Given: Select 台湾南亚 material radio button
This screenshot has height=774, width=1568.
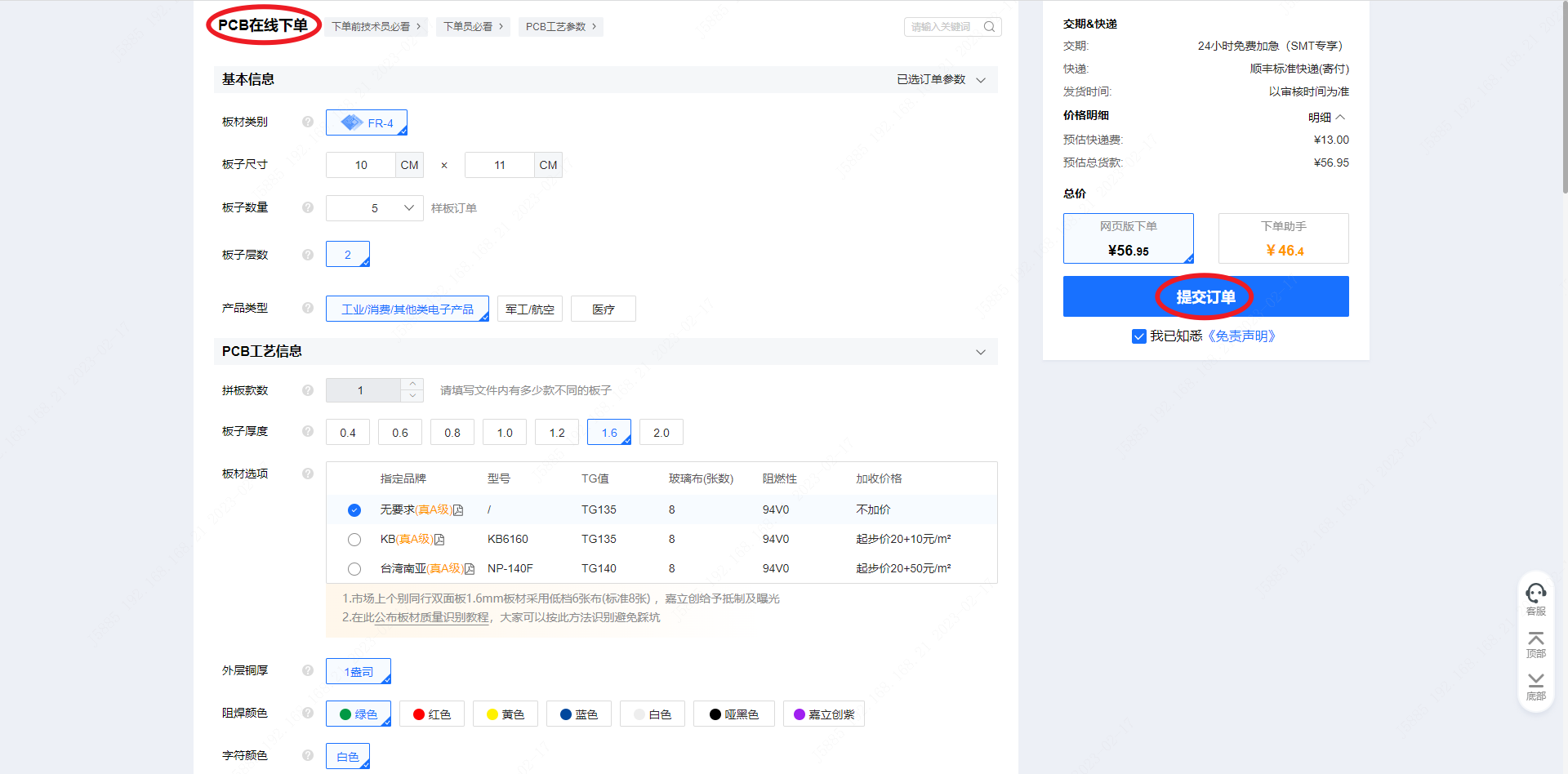Looking at the screenshot, I should click(x=354, y=569).
